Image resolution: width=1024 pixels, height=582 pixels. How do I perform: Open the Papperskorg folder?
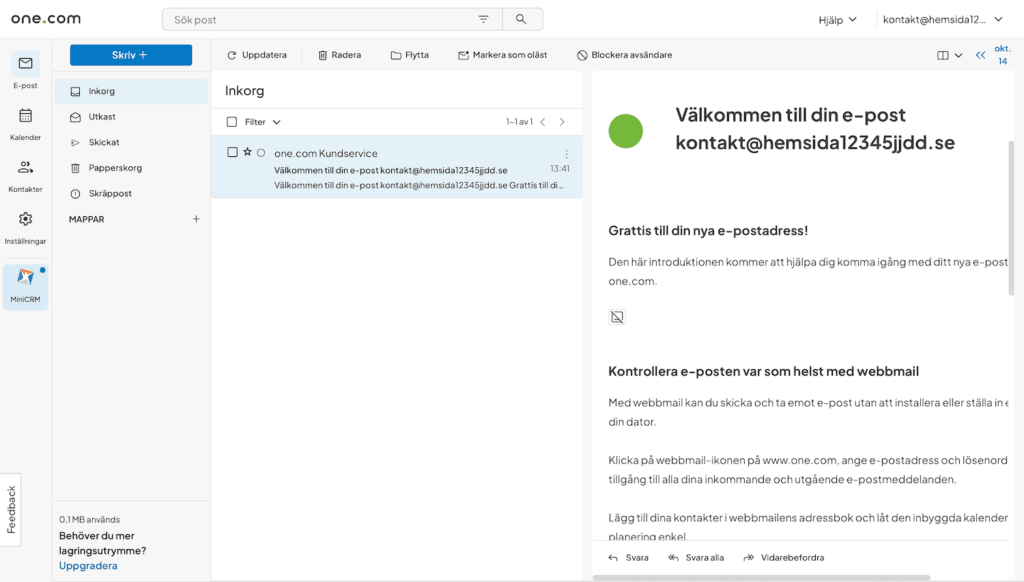tap(131, 168)
